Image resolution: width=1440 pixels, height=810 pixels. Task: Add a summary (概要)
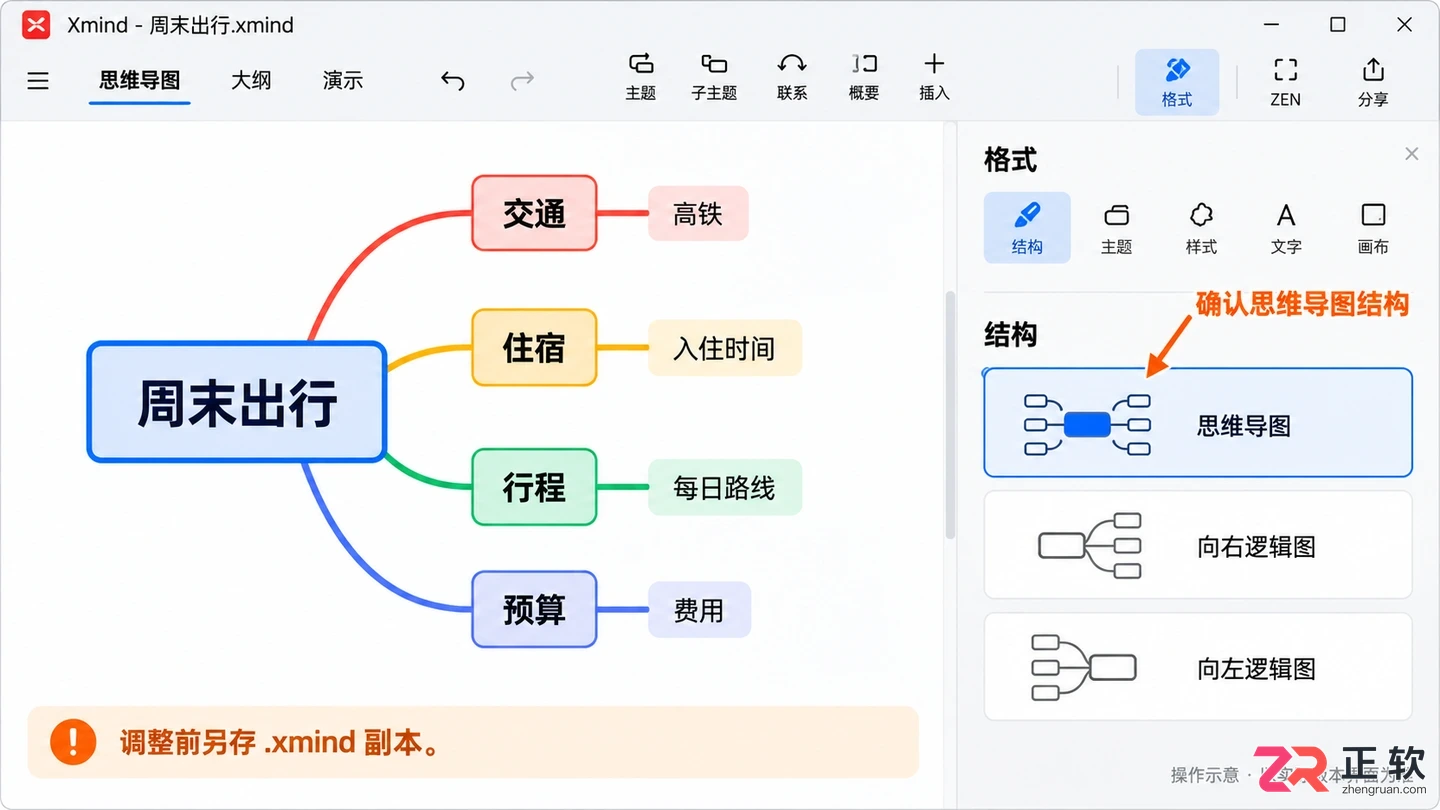(x=864, y=77)
